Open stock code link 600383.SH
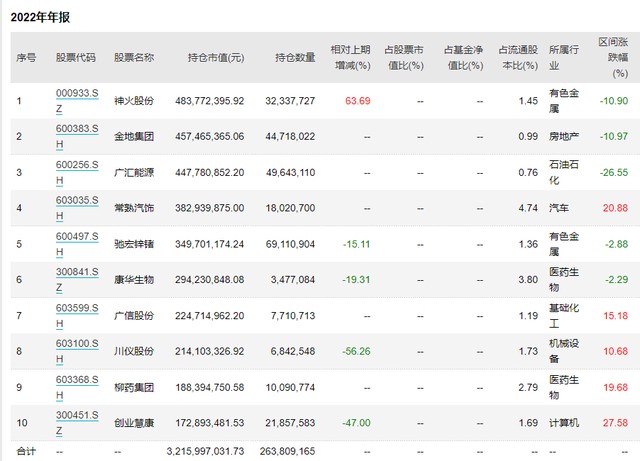Image resolution: width=640 pixels, height=461 pixels. (x=77, y=130)
